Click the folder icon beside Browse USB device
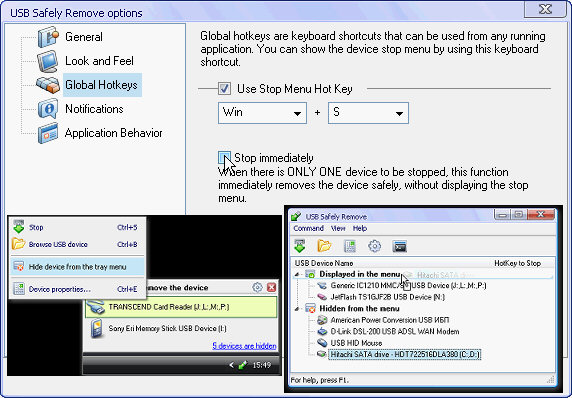572x398 pixels. click(19, 243)
